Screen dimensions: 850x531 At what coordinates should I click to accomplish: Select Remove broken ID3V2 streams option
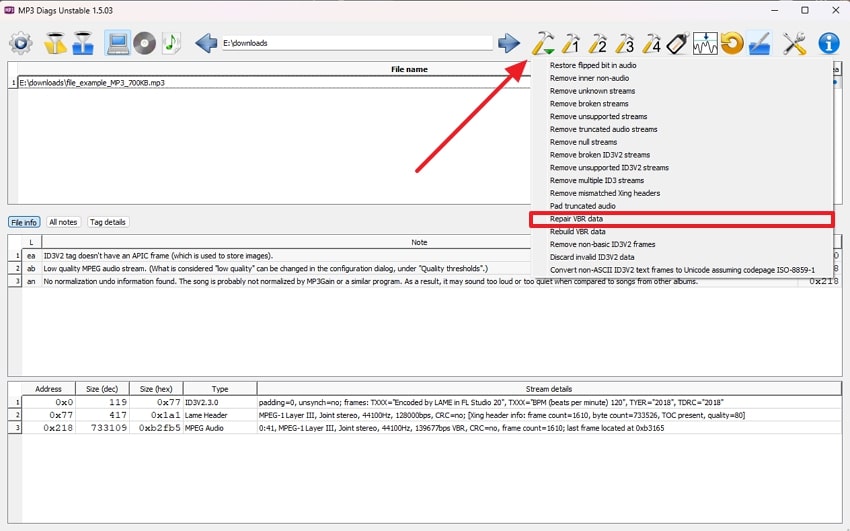(x=599, y=155)
